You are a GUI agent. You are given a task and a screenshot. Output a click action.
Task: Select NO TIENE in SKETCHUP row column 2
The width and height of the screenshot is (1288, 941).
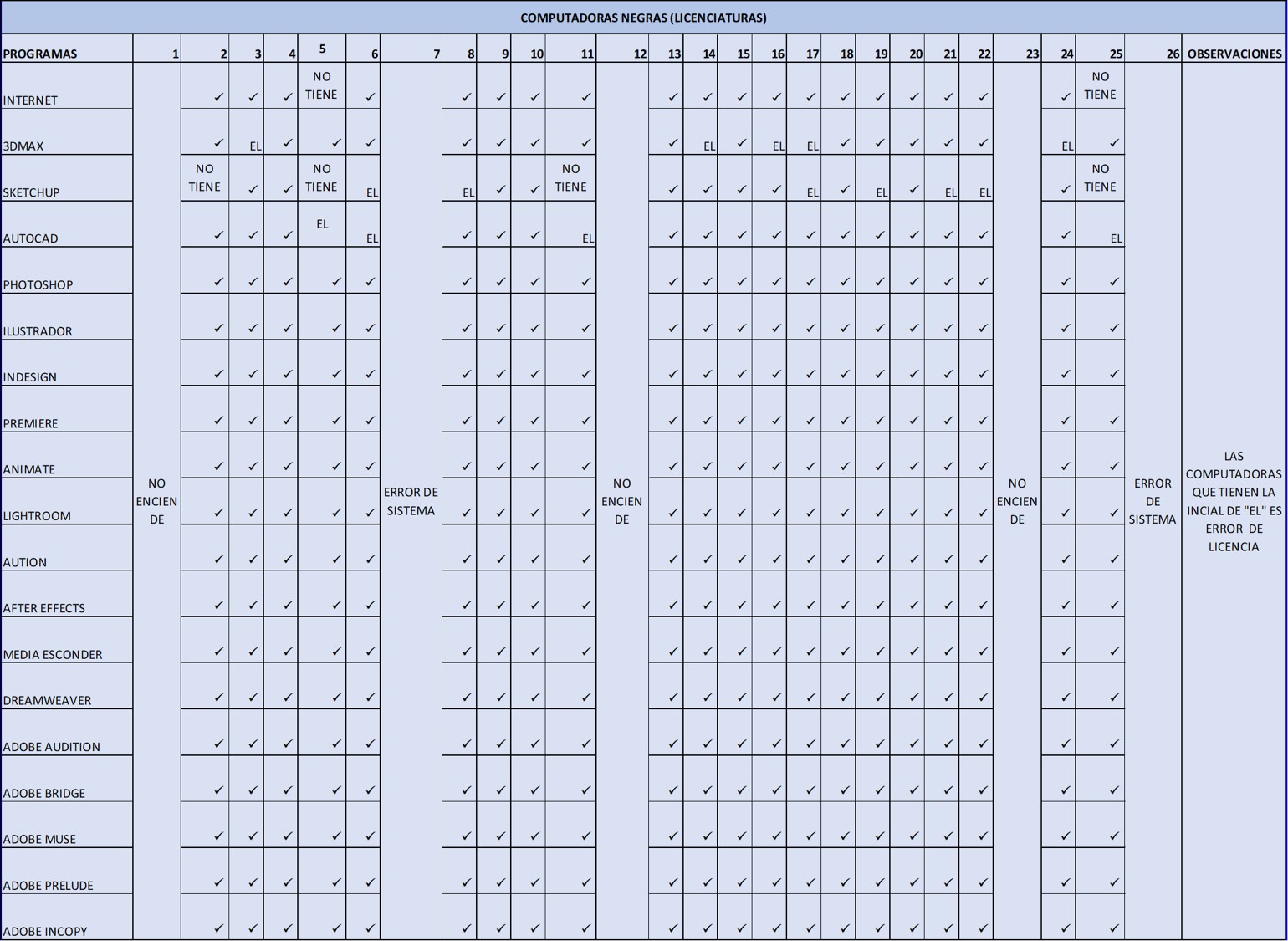tap(205, 178)
